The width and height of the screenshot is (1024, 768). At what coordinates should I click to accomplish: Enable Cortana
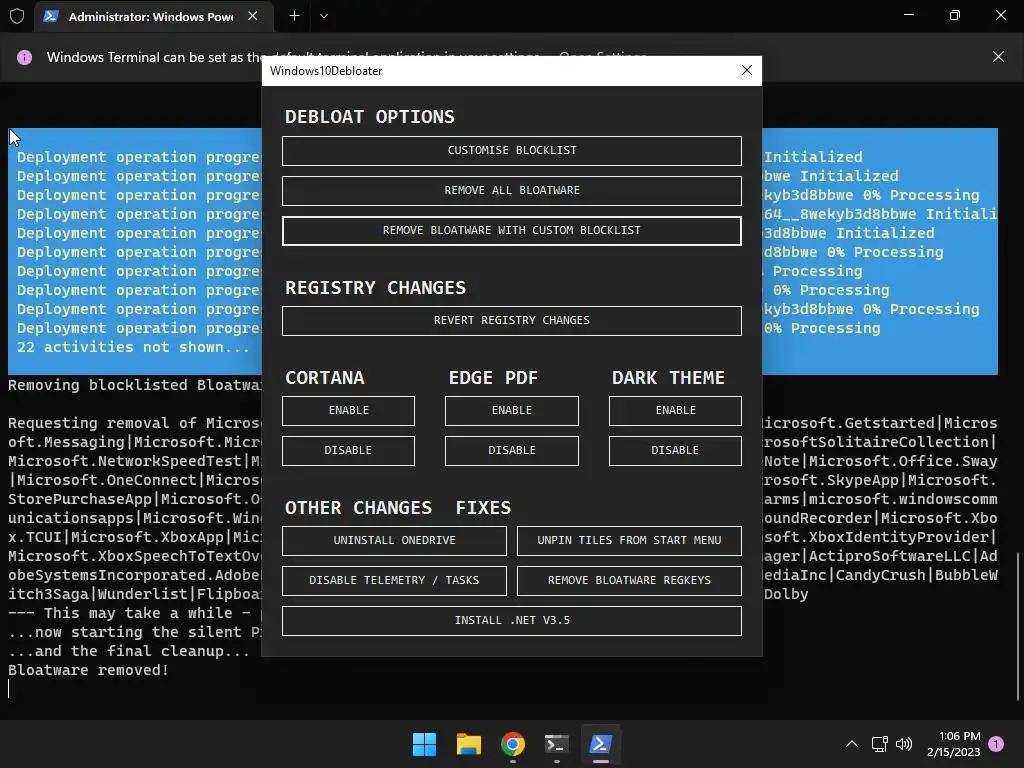[x=348, y=410]
